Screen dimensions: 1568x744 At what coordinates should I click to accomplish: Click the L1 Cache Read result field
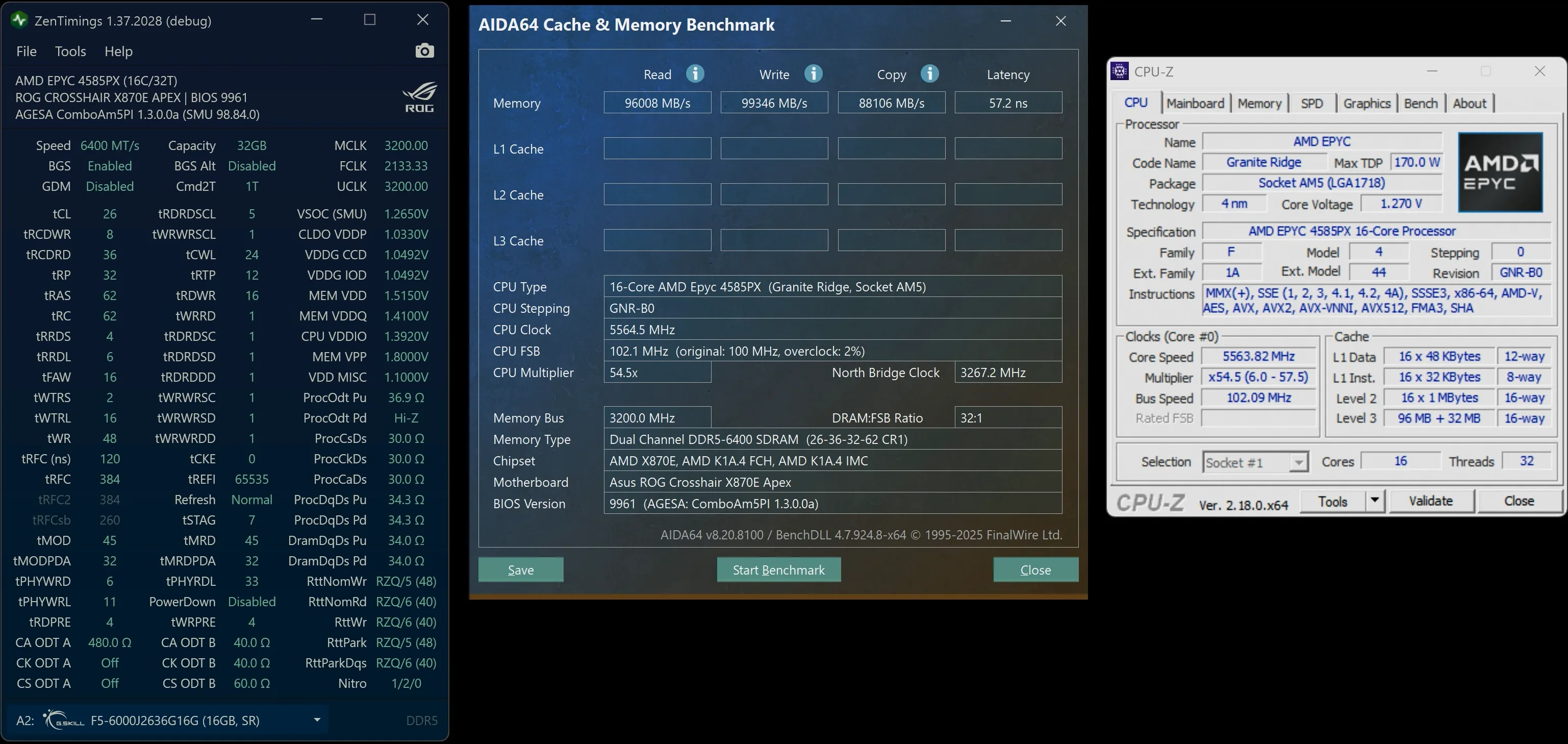click(657, 148)
